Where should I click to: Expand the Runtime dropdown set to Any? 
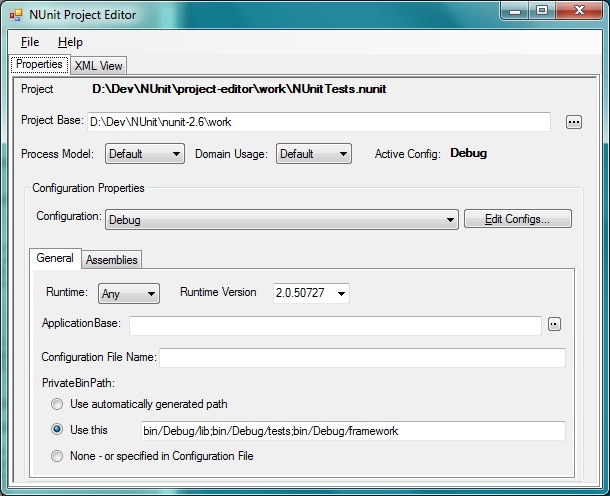click(129, 294)
